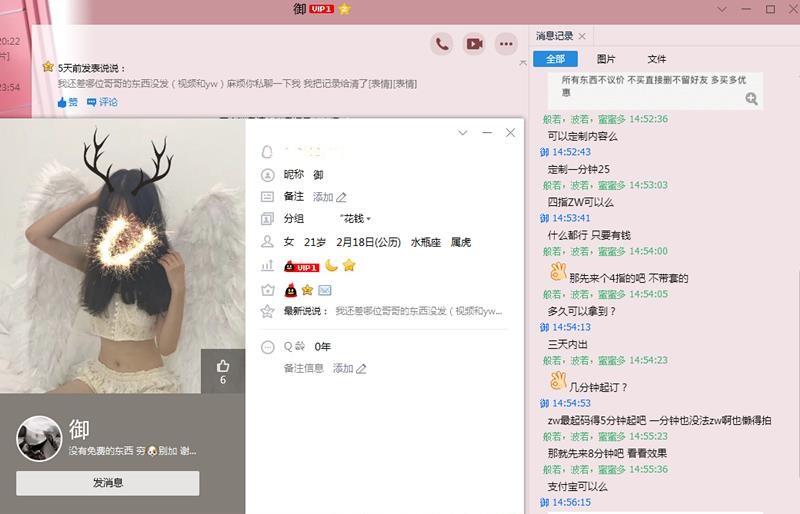This screenshot has width=800, height=514.
Task: Minimize the profile card window
Action: 487,133
